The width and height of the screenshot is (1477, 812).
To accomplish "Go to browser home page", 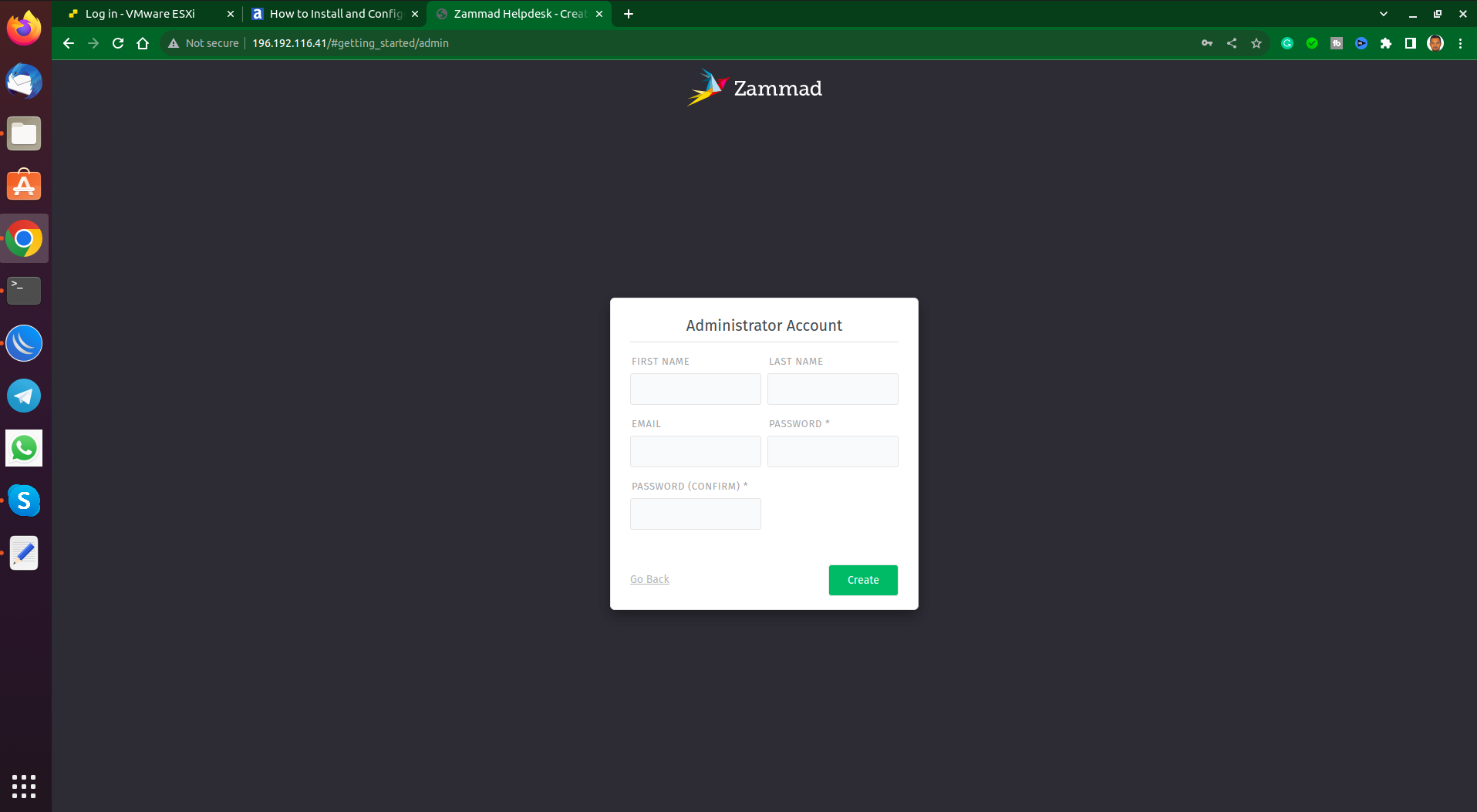I will [x=143, y=43].
